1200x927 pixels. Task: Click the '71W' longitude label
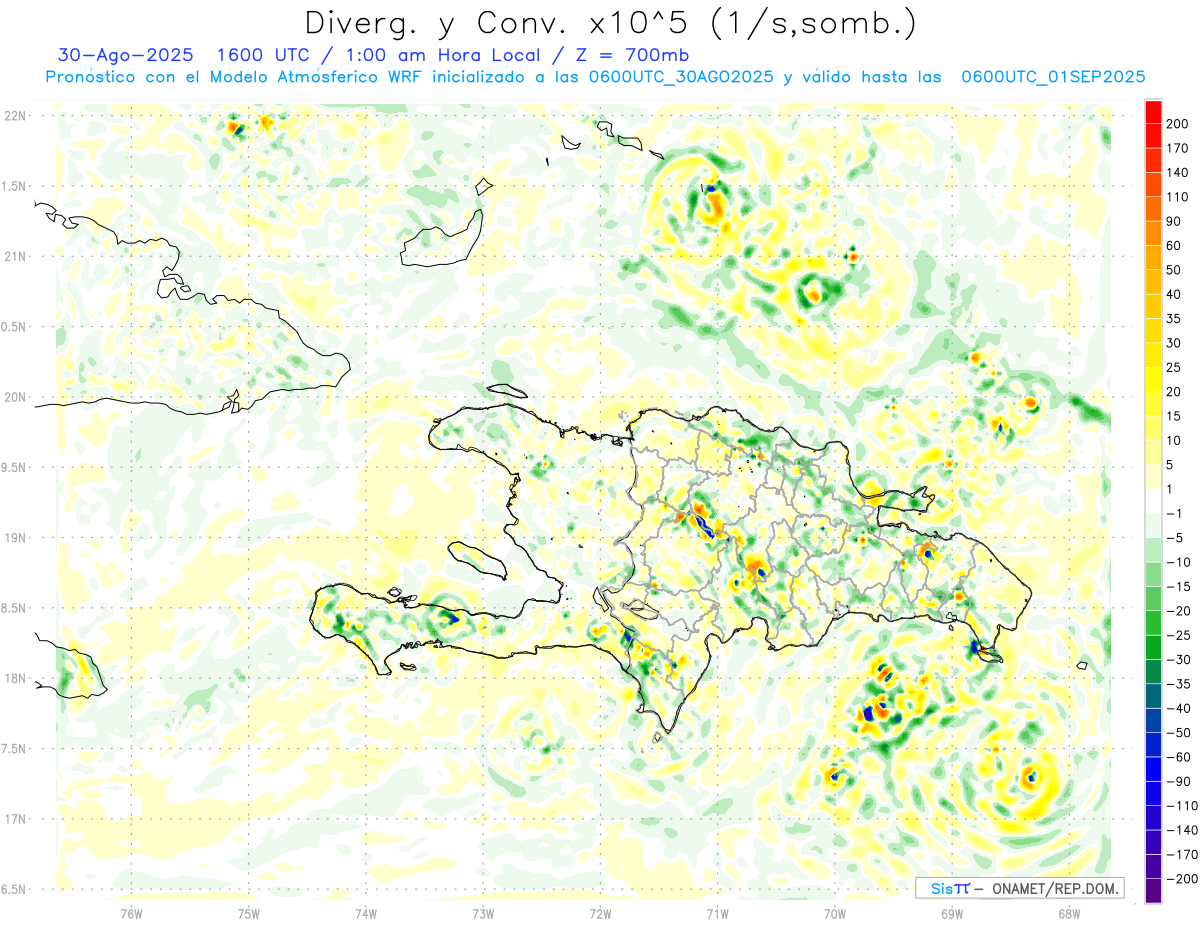pyautogui.click(x=717, y=913)
